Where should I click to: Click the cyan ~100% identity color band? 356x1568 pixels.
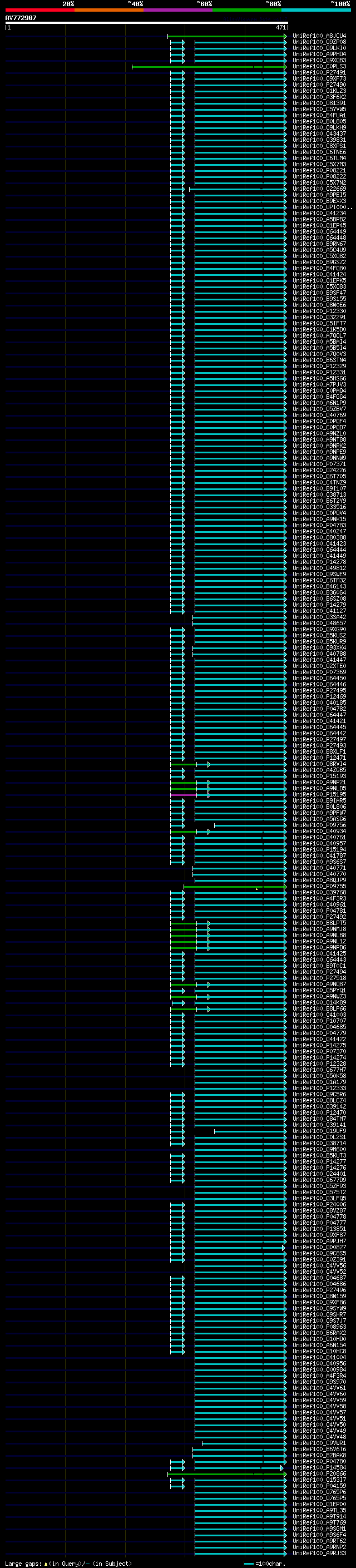tap(316, 11)
